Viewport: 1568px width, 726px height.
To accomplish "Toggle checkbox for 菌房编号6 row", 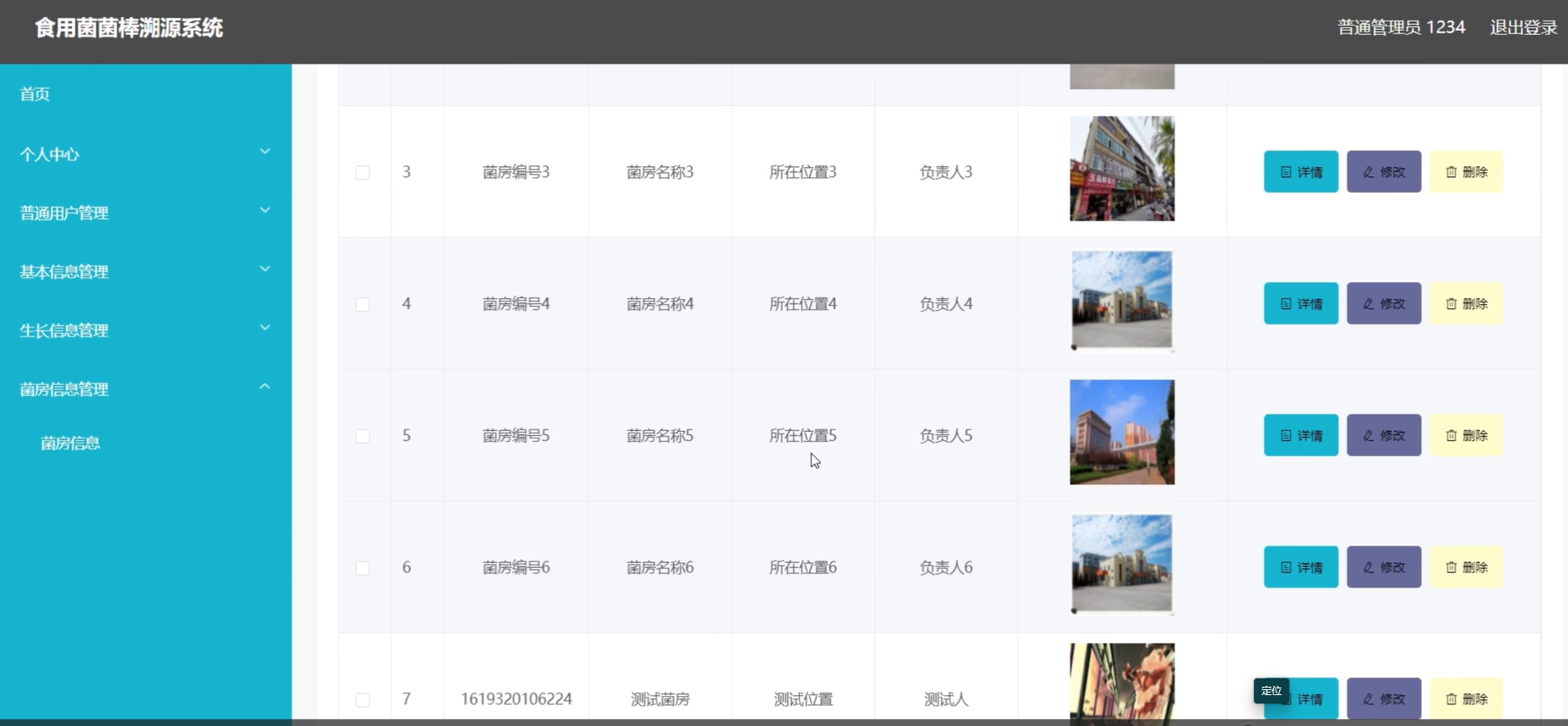I will [x=362, y=568].
